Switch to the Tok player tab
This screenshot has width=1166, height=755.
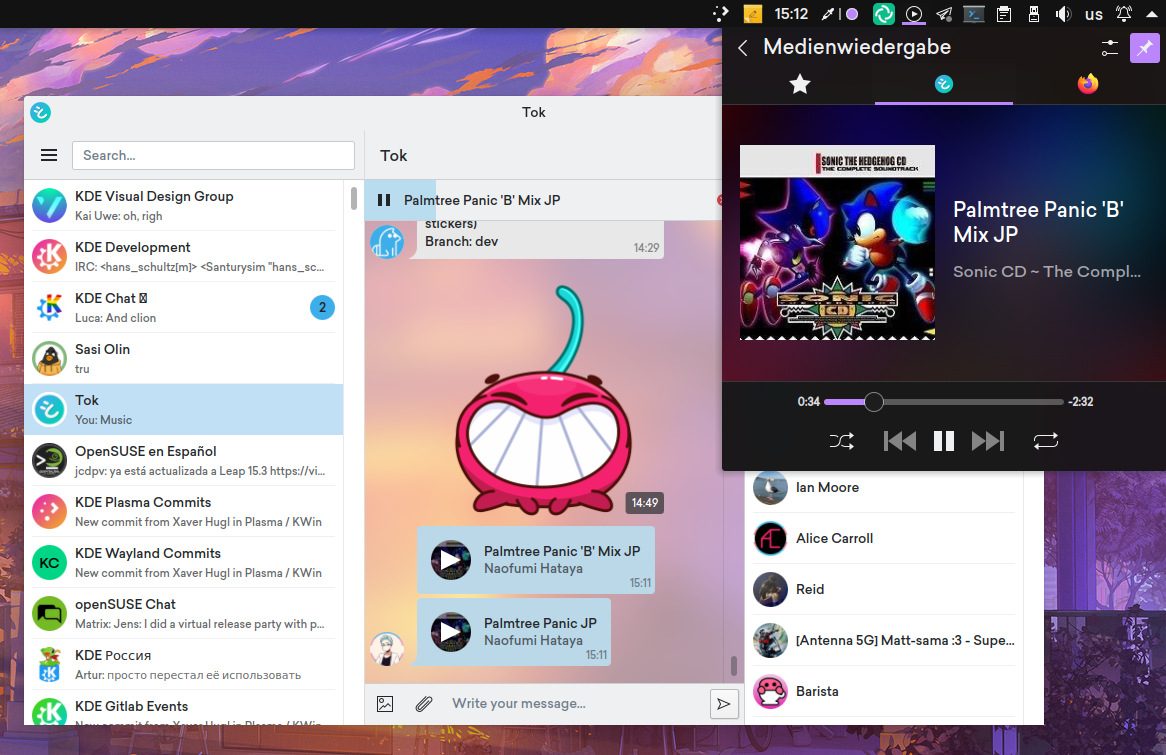click(x=944, y=84)
